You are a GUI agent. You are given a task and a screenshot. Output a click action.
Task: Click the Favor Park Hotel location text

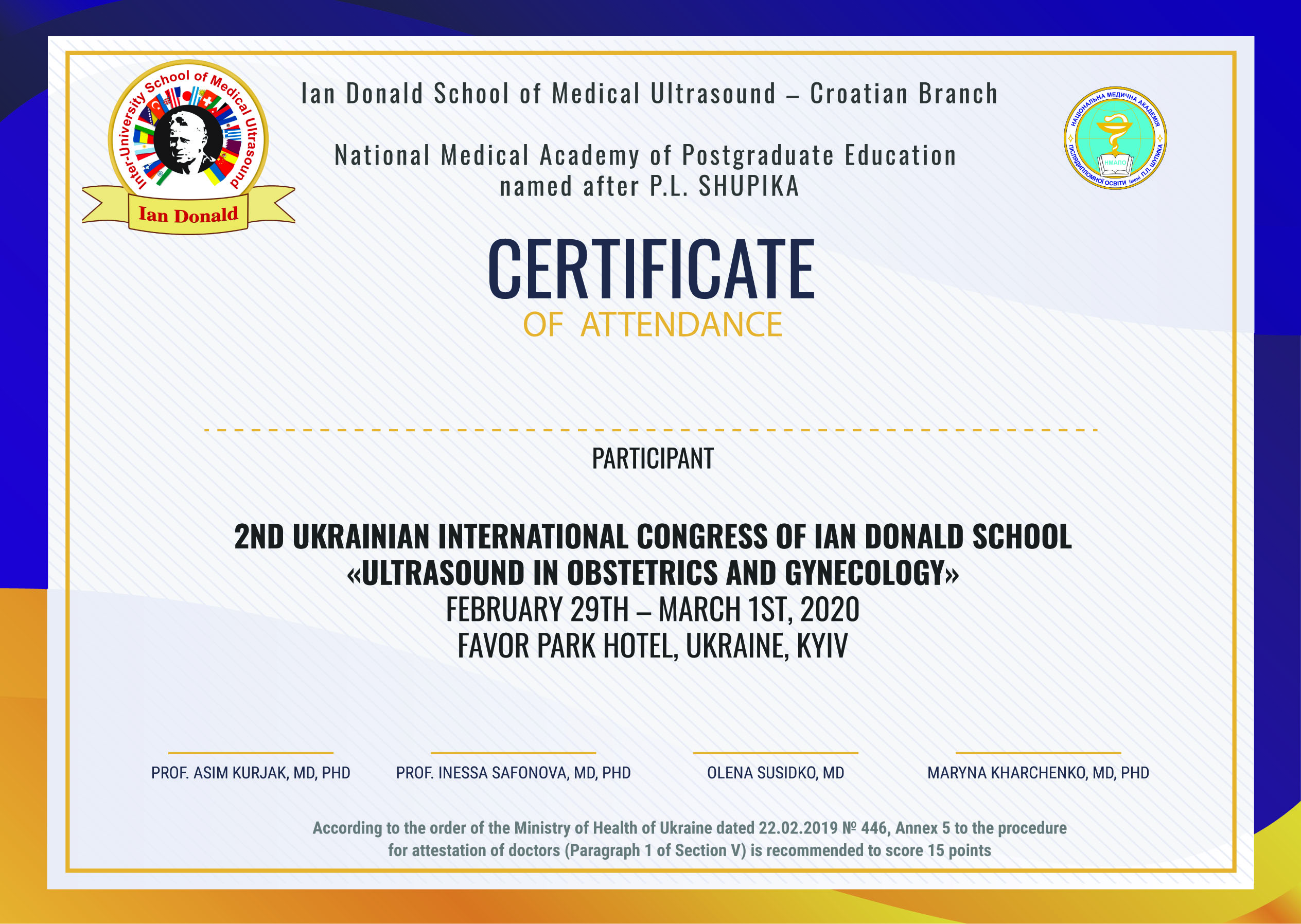pos(652,646)
